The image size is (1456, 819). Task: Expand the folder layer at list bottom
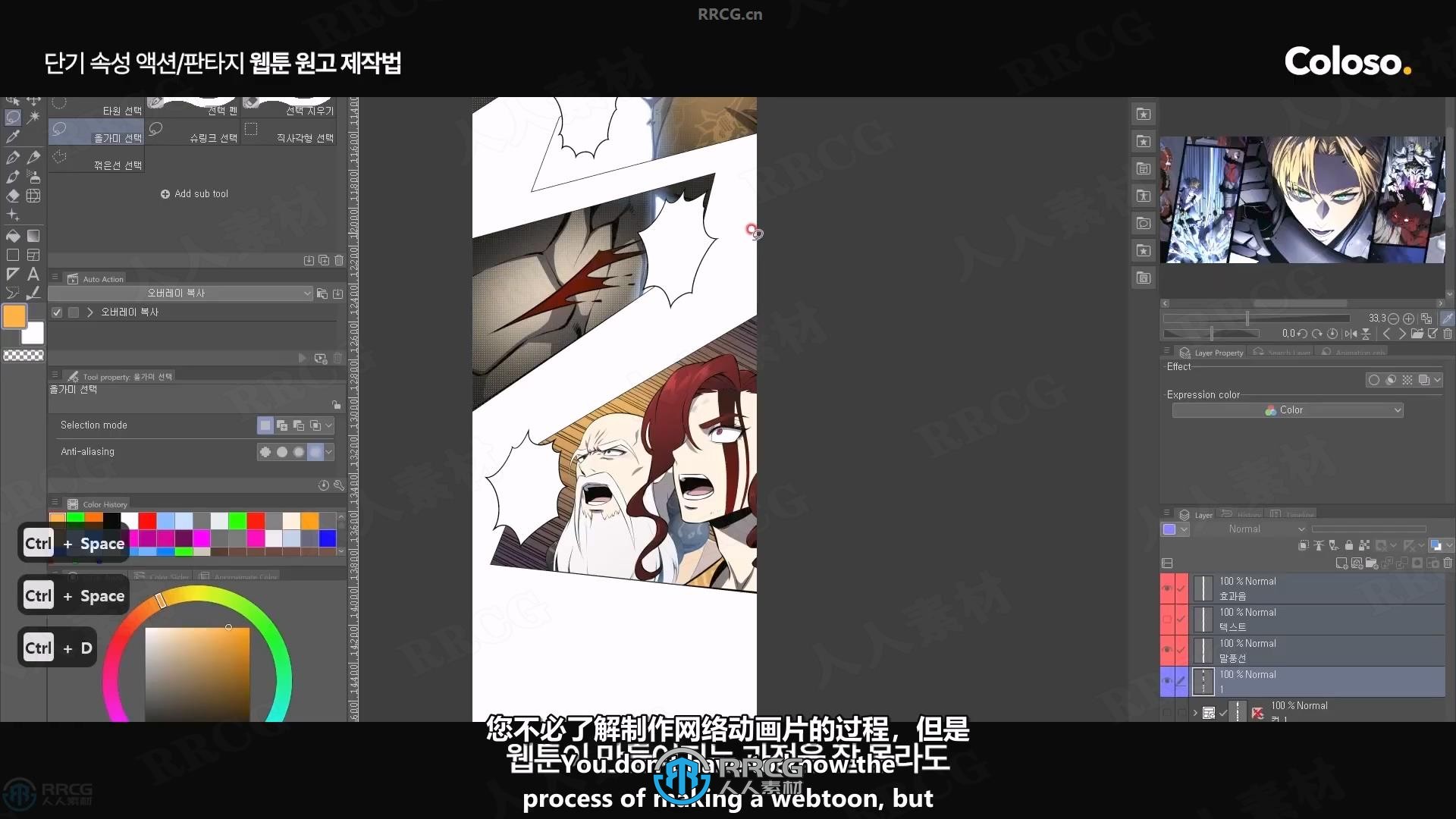(x=1196, y=713)
